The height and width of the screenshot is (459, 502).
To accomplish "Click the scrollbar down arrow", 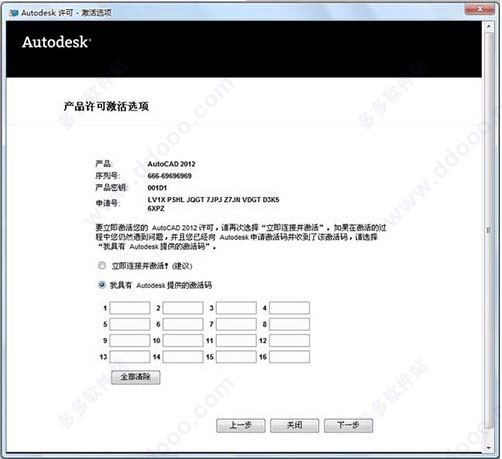I will click(x=489, y=448).
